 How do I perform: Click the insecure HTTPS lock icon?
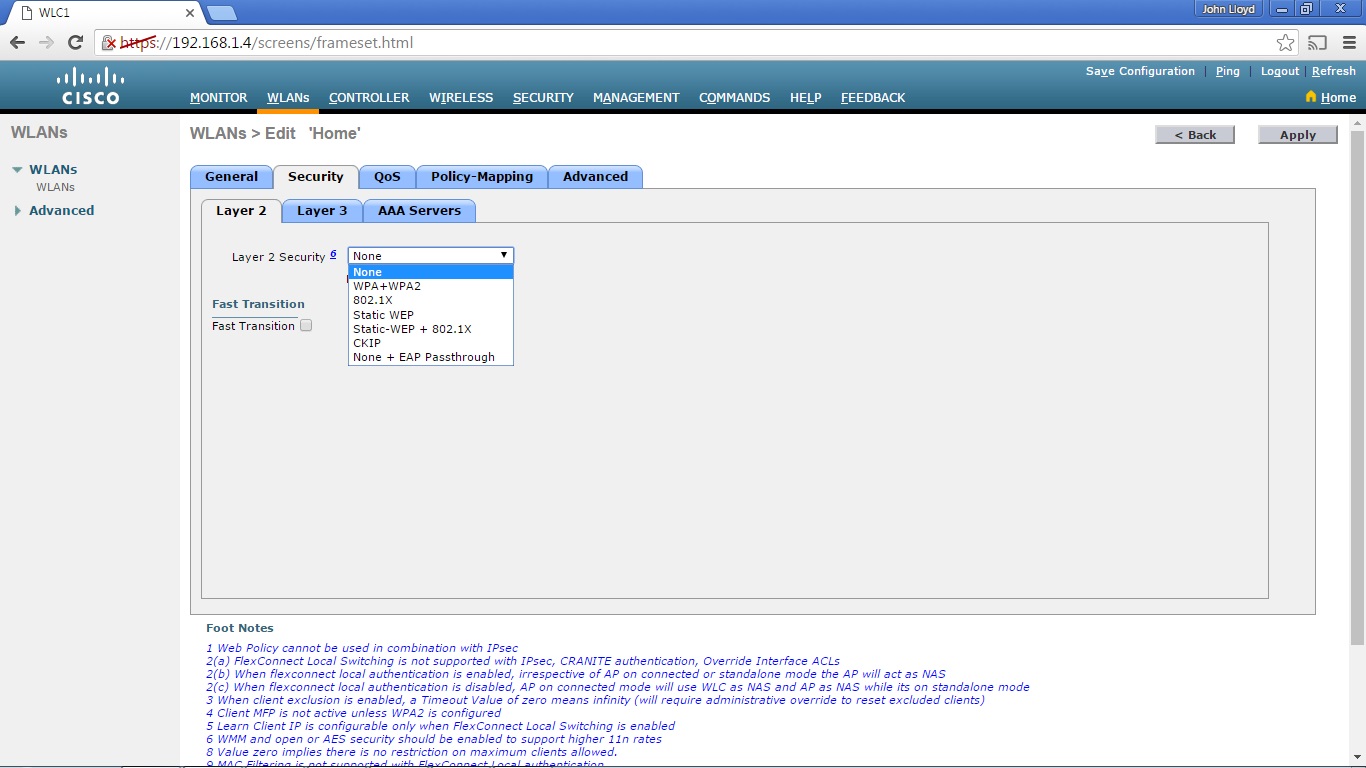click(x=109, y=43)
